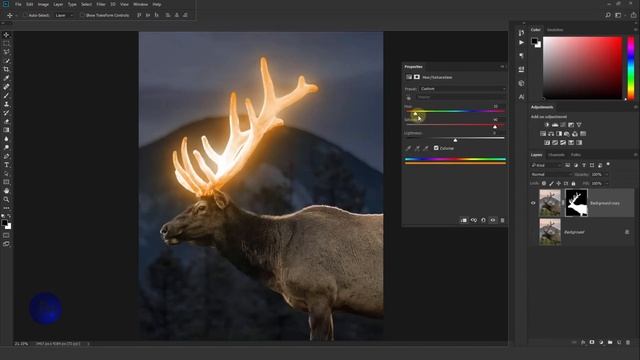Add a Brightness/Contrast adjustment
Image resolution: width=640 pixels, height=360 pixels.
[547, 125]
